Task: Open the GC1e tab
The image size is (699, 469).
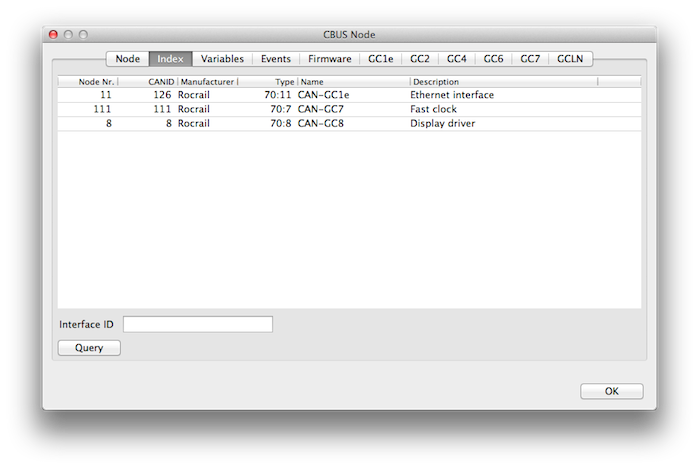Action: (x=382, y=59)
